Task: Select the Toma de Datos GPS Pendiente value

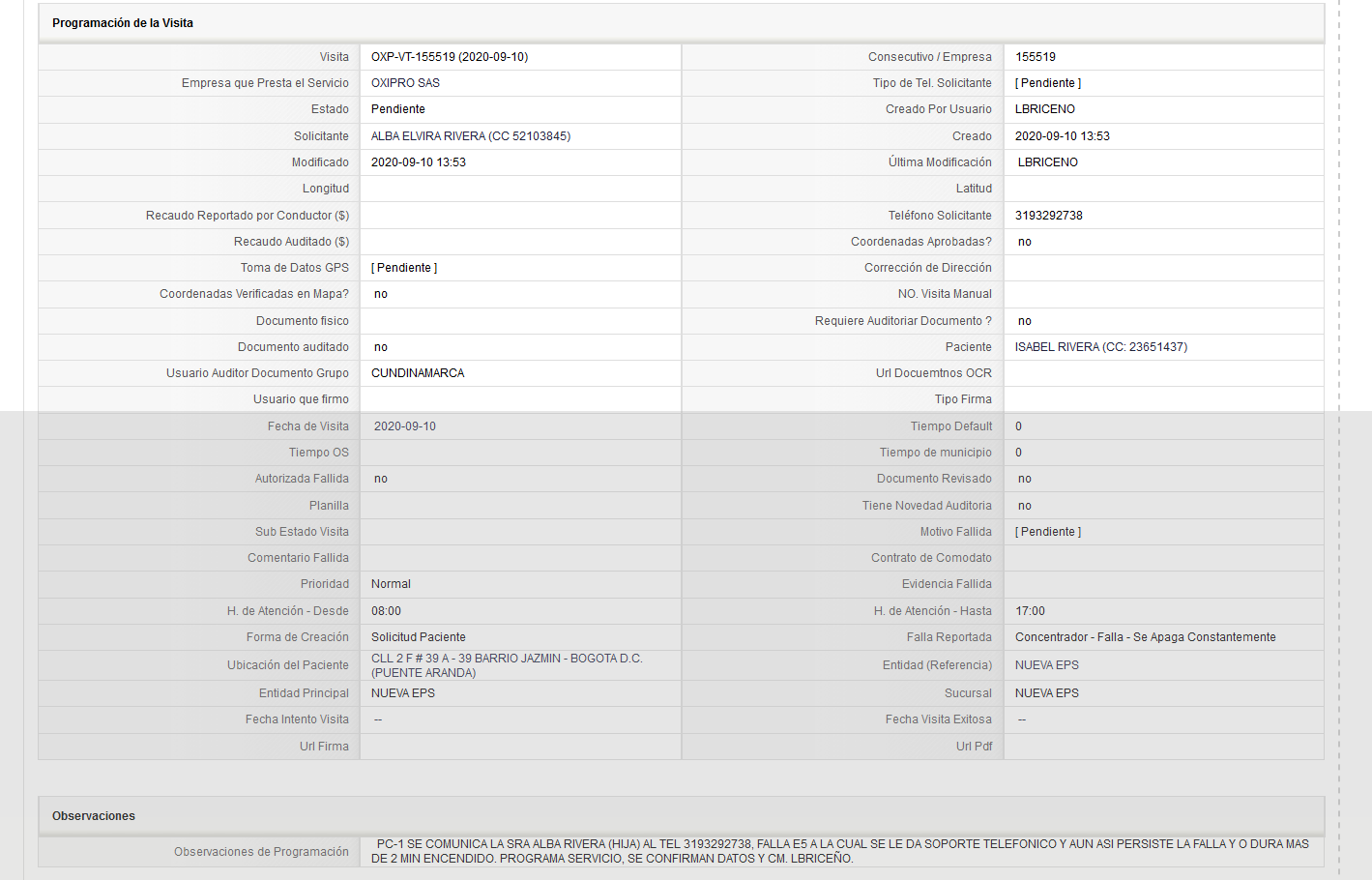Action: (x=404, y=268)
